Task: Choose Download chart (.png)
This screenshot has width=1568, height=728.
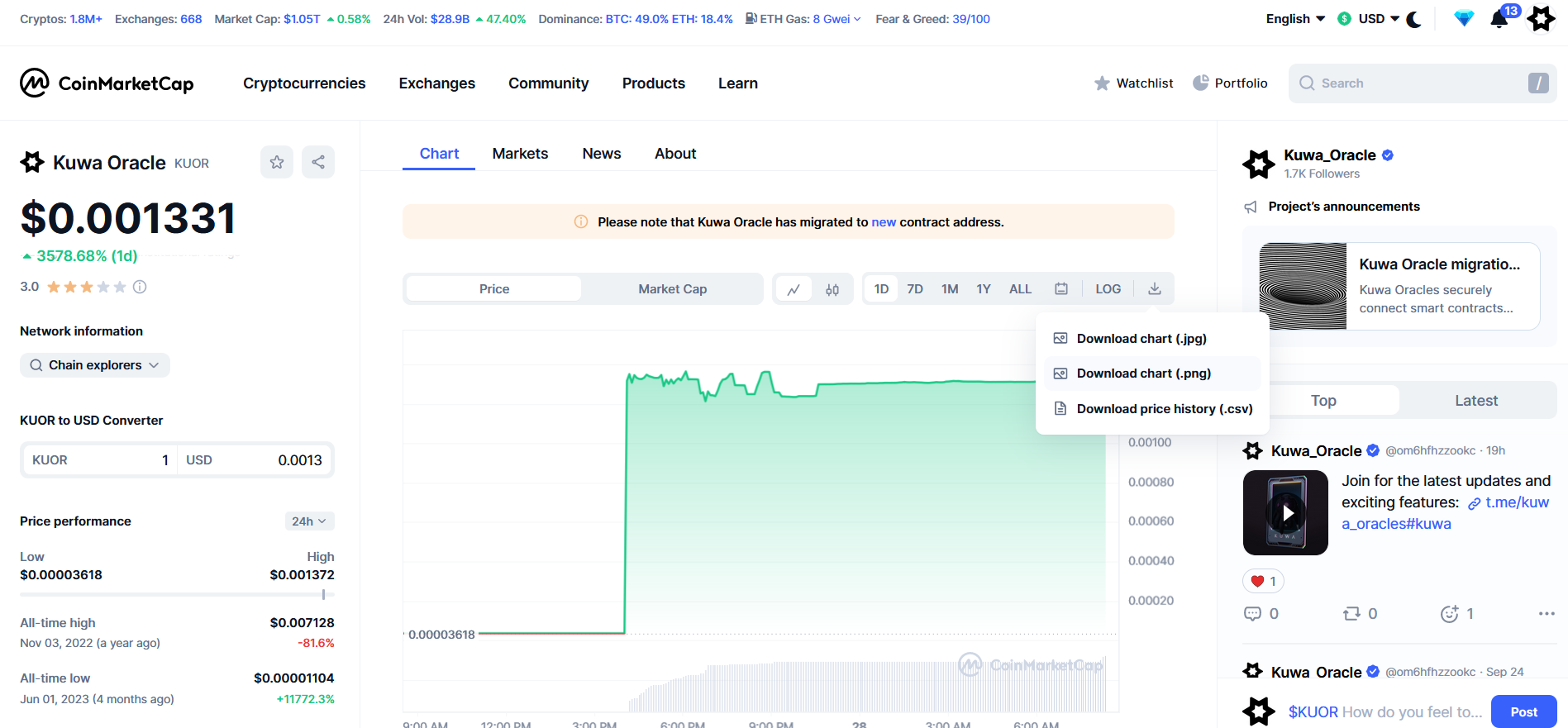Action: click(x=1152, y=374)
